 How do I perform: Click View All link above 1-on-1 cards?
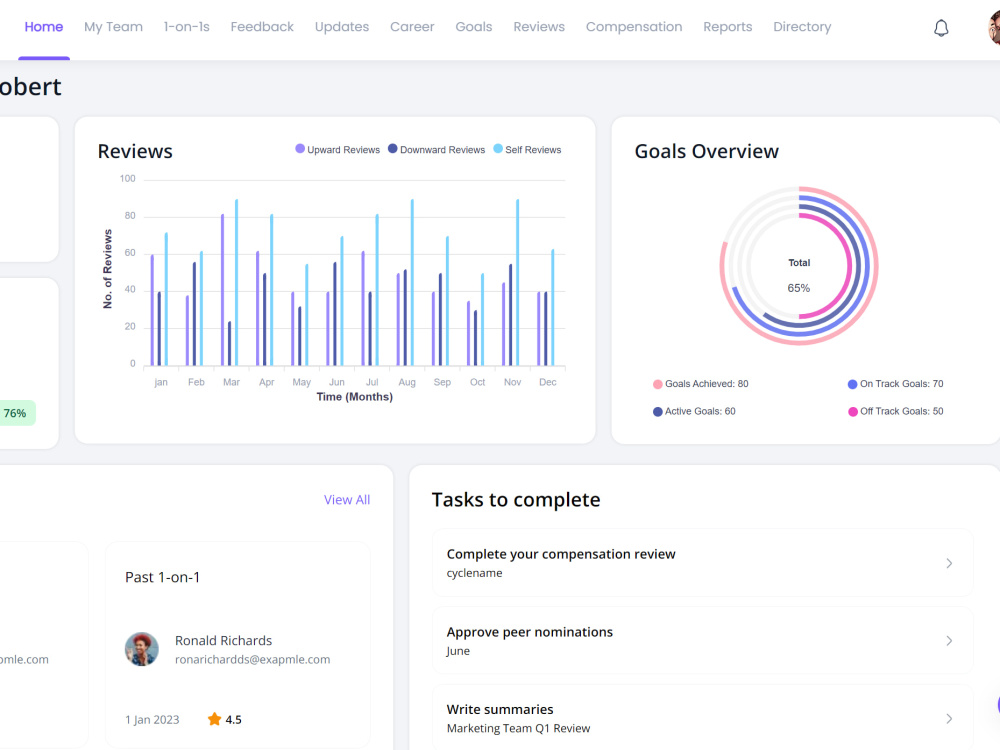(x=347, y=500)
